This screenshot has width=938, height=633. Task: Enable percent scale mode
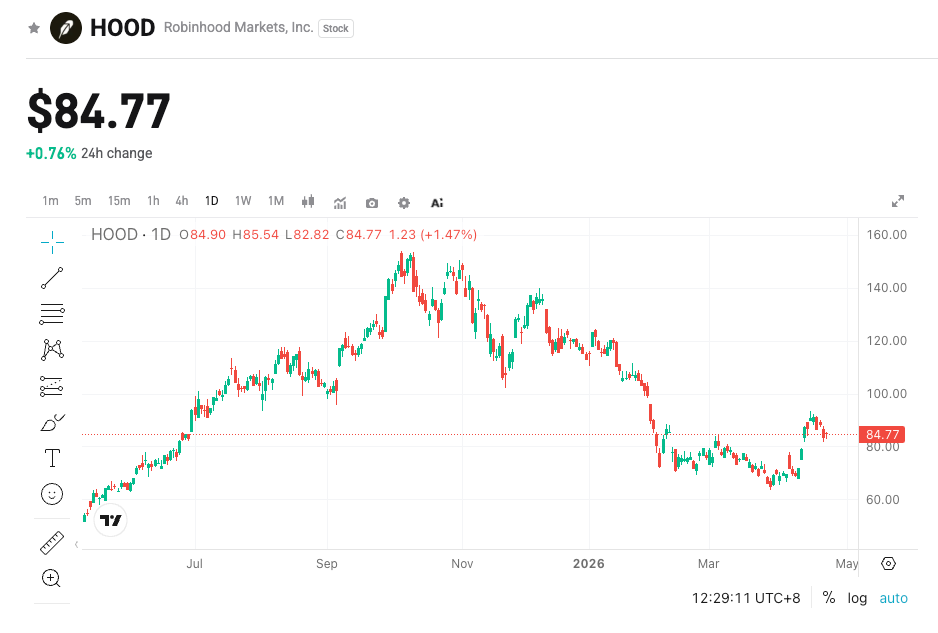coord(828,598)
